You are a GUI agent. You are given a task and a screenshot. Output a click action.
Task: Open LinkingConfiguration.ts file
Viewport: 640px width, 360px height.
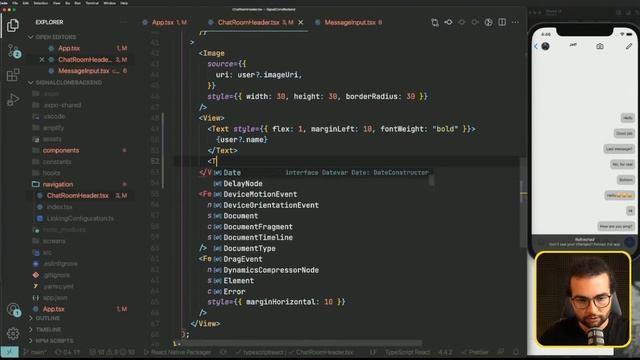(x=80, y=218)
